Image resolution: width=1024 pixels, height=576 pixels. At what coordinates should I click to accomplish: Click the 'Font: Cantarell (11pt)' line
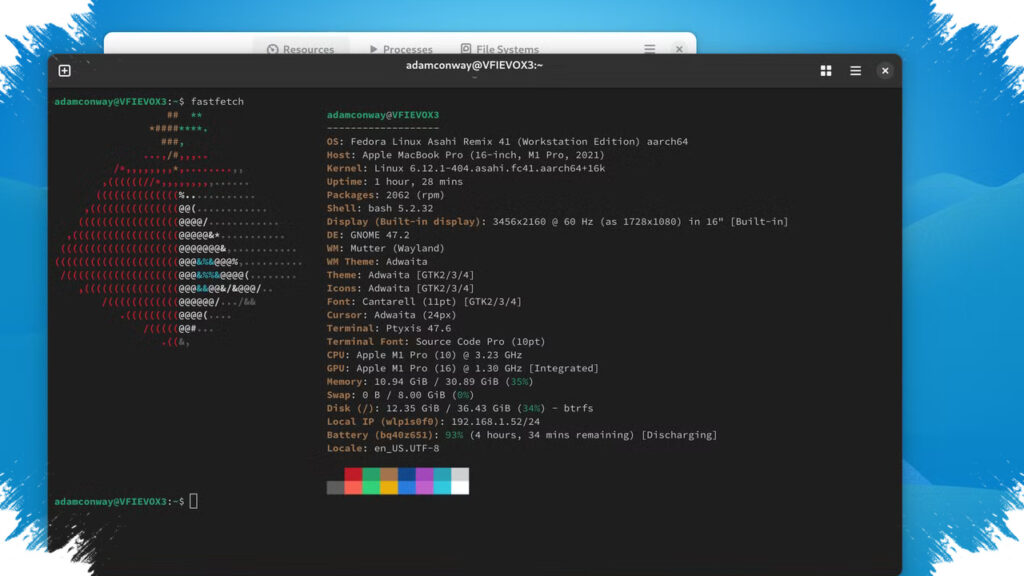pos(424,302)
